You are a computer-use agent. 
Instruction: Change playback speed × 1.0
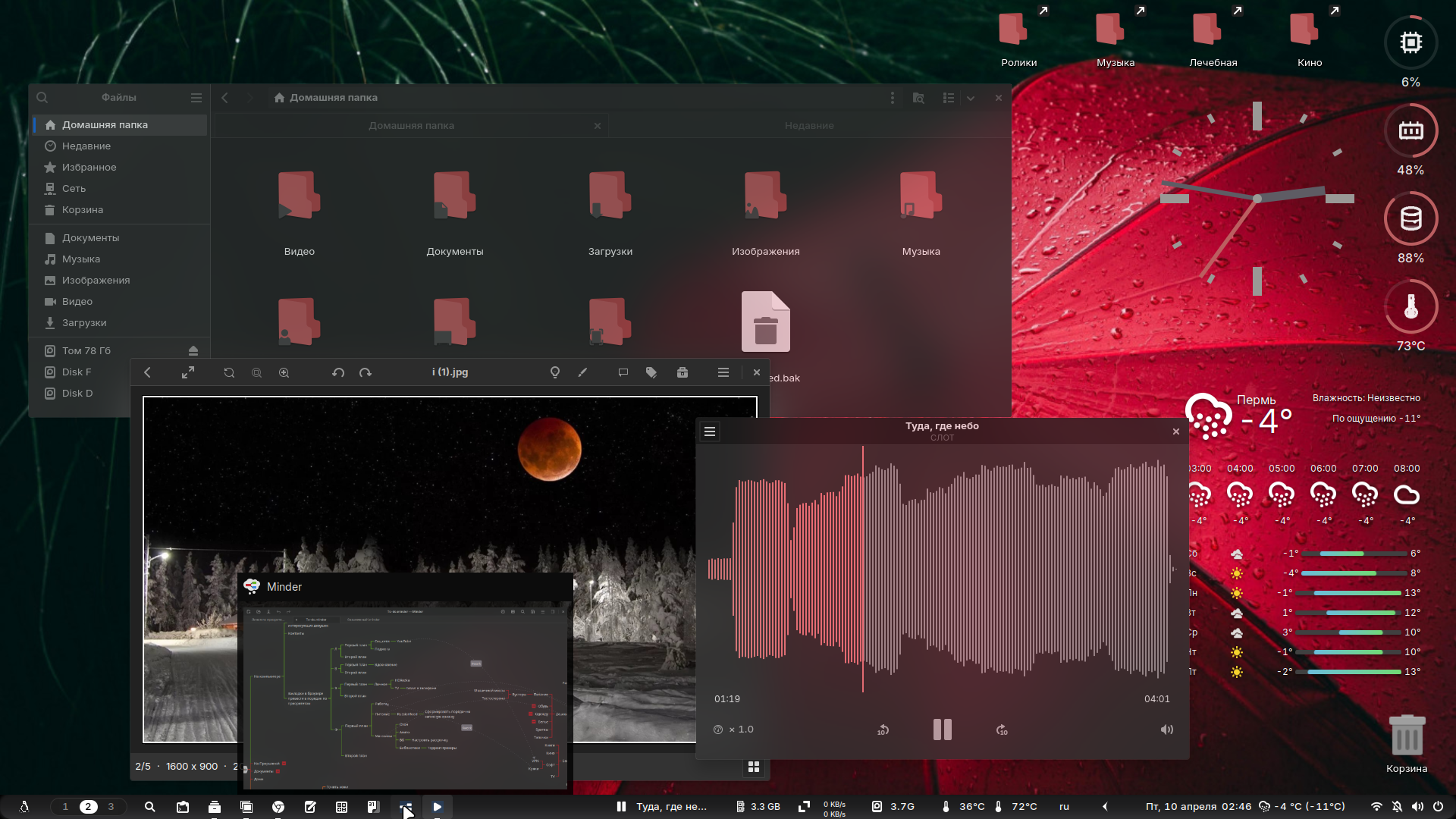pos(734,730)
